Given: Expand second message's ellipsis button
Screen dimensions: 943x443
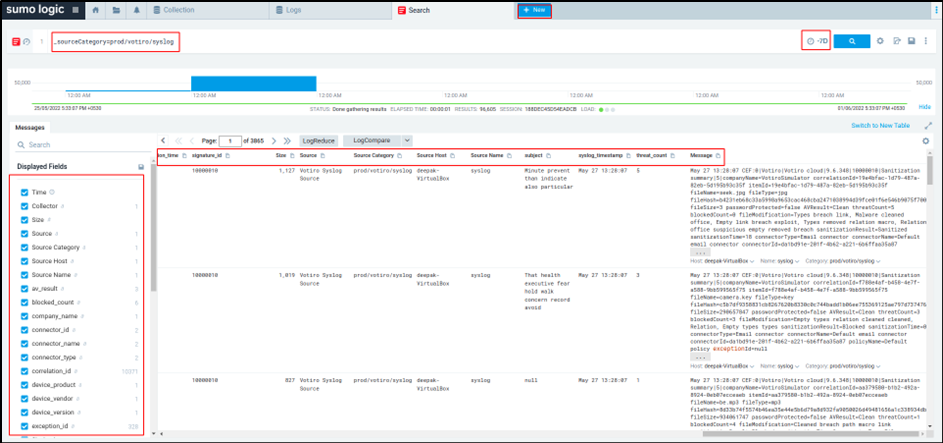Looking at the screenshot, I should coord(699,356).
